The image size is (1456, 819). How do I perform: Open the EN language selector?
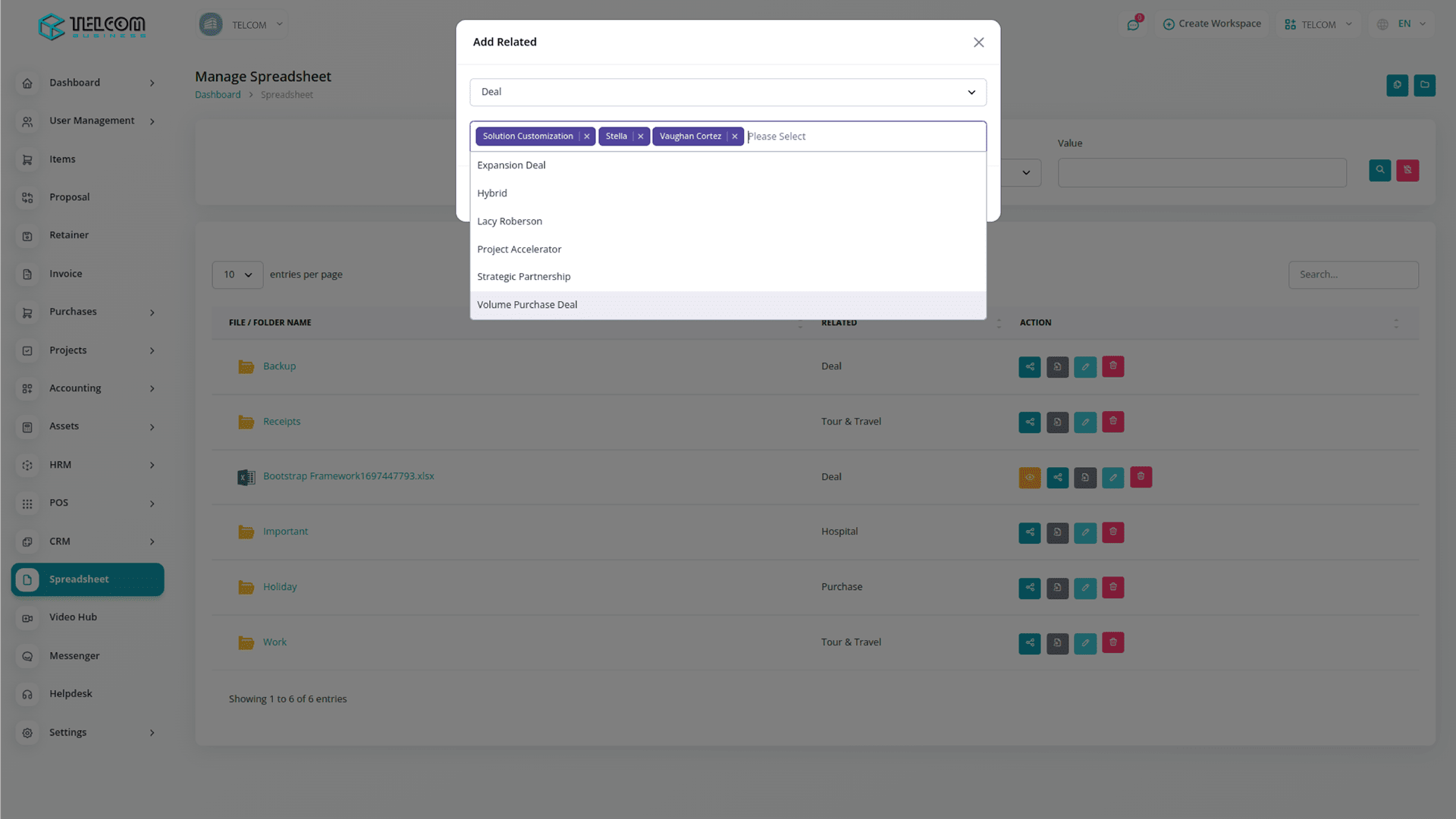(x=1403, y=24)
